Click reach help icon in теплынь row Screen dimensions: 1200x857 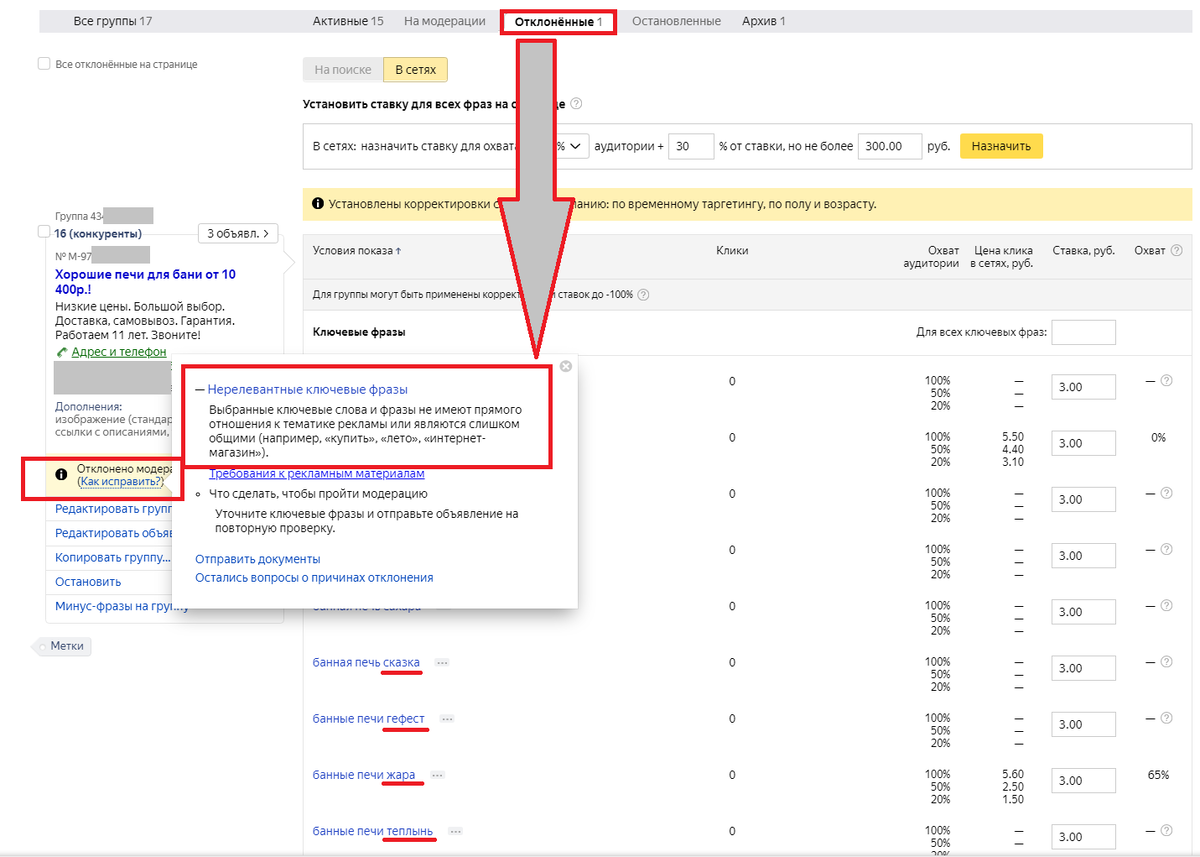[1166, 831]
